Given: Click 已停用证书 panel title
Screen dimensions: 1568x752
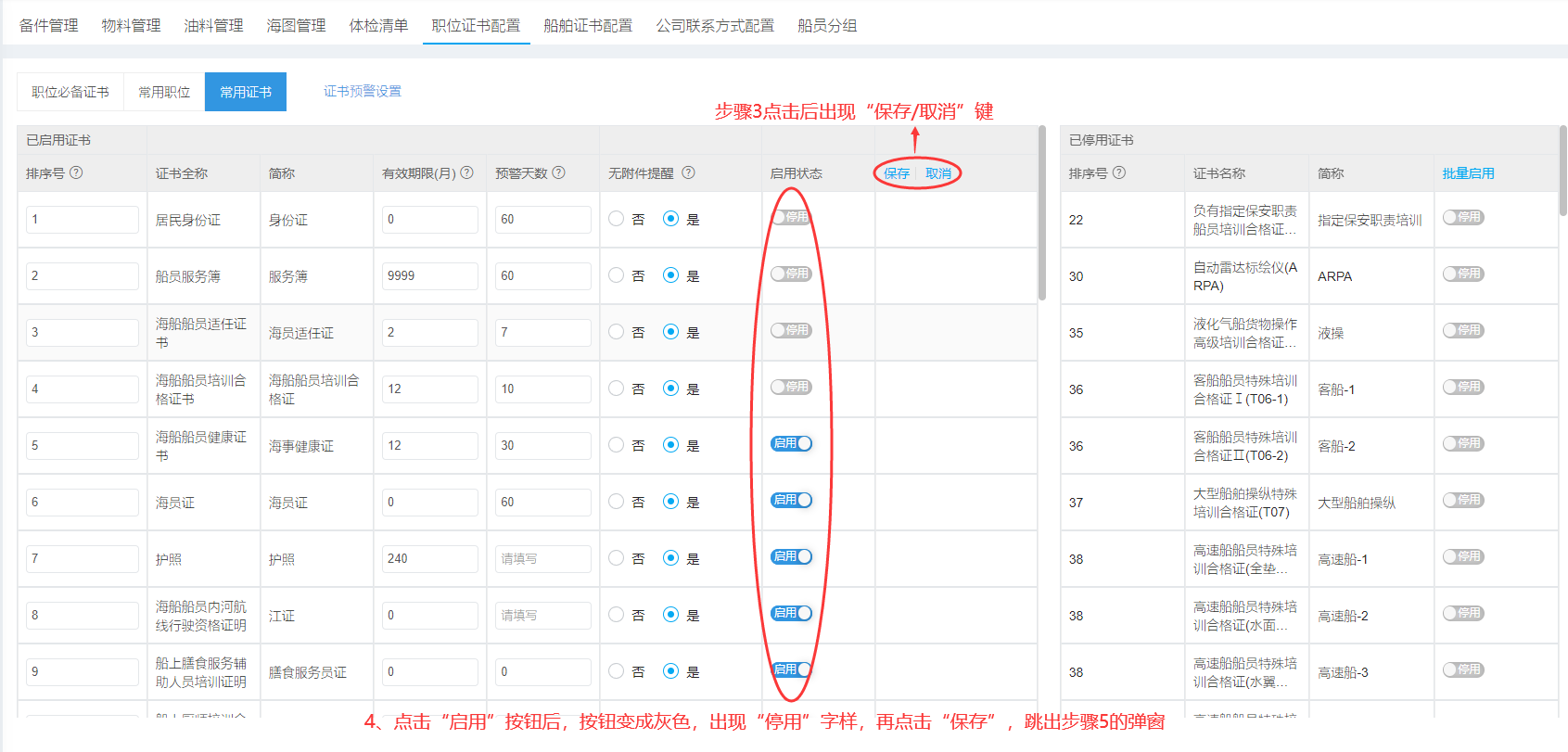Looking at the screenshot, I should click(x=1102, y=140).
